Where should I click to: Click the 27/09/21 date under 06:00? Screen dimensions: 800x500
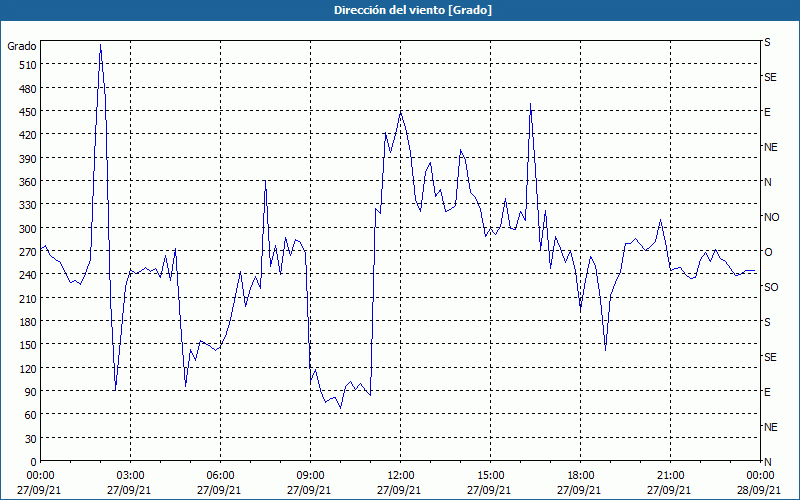(x=219, y=490)
